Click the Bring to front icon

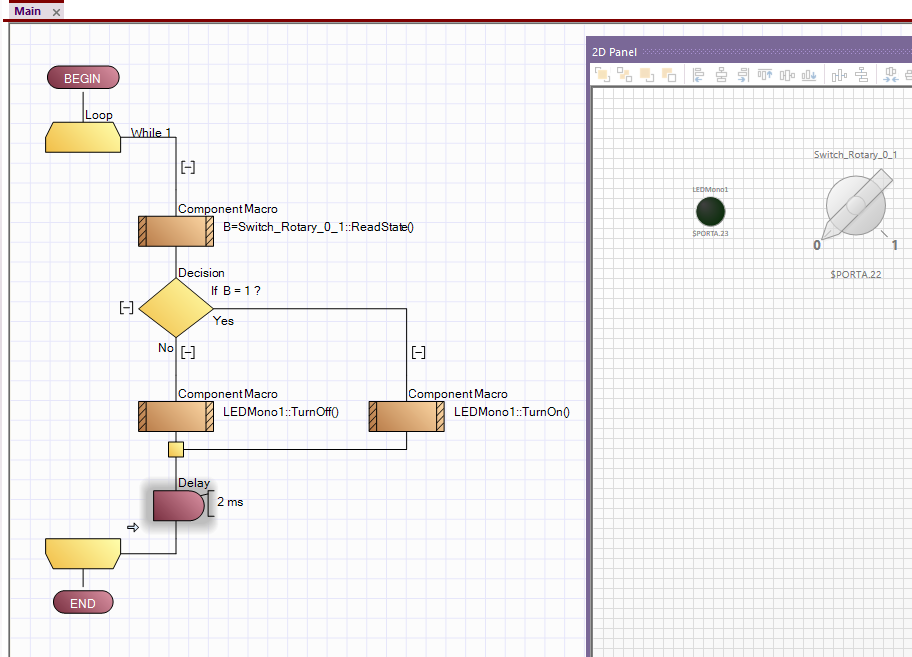tap(647, 75)
